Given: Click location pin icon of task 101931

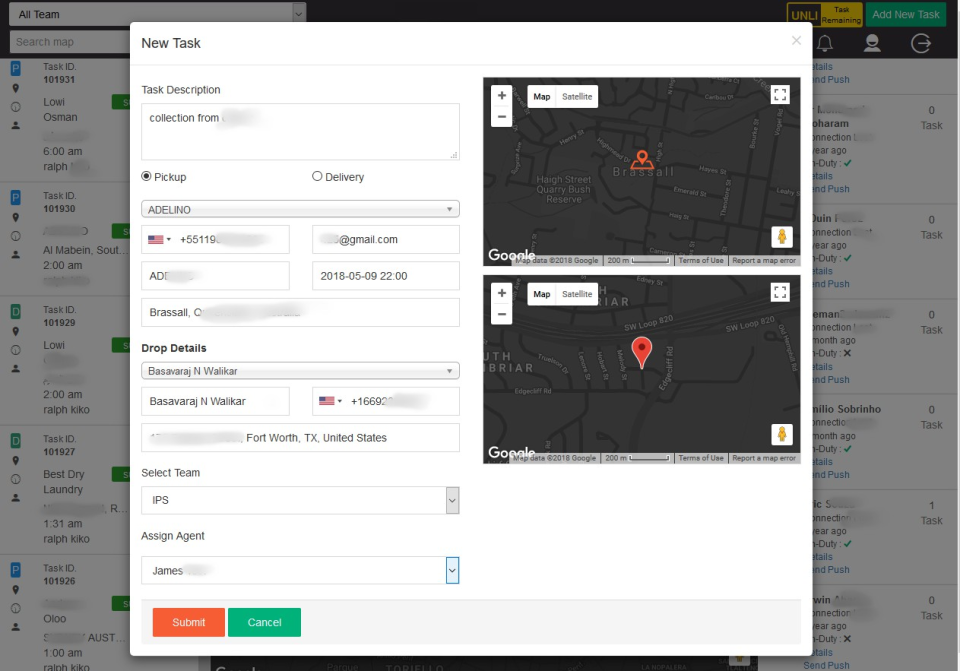Looking at the screenshot, I should pyautogui.click(x=16, y=88).
